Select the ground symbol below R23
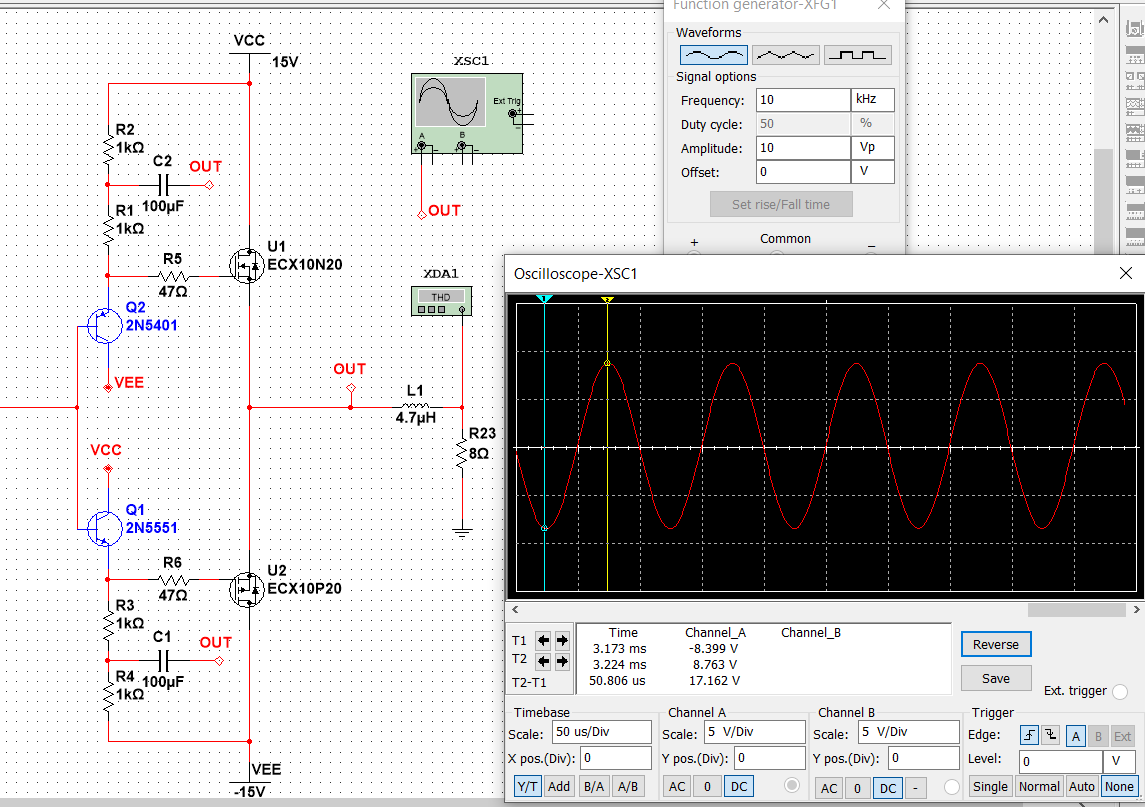 [462, 533]
